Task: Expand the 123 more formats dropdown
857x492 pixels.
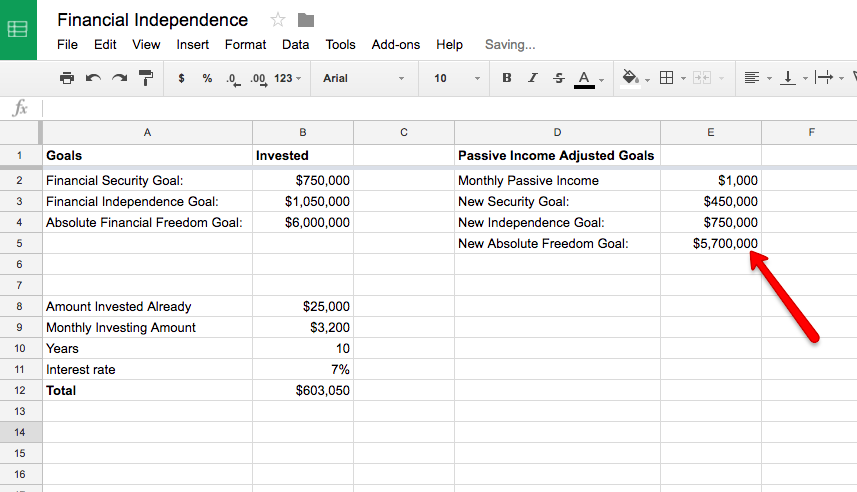Action: coord(287,78)
